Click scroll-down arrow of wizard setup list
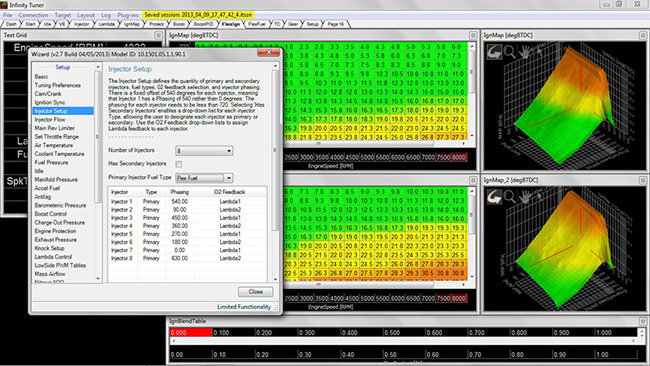 98,279
